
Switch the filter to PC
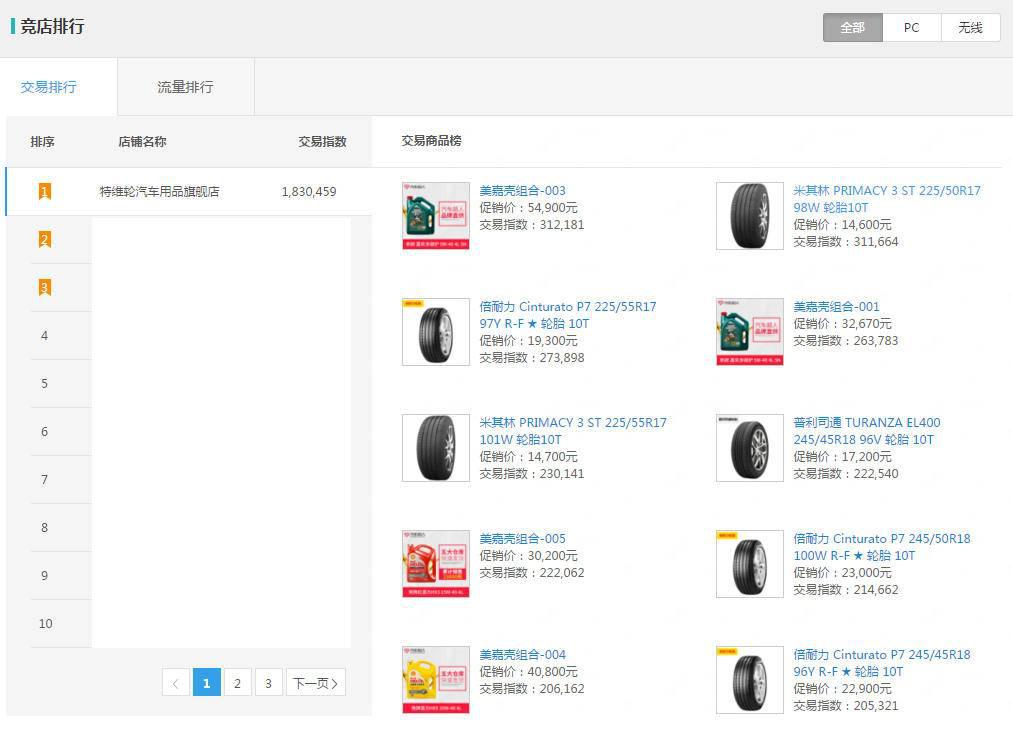click(911, 28)
